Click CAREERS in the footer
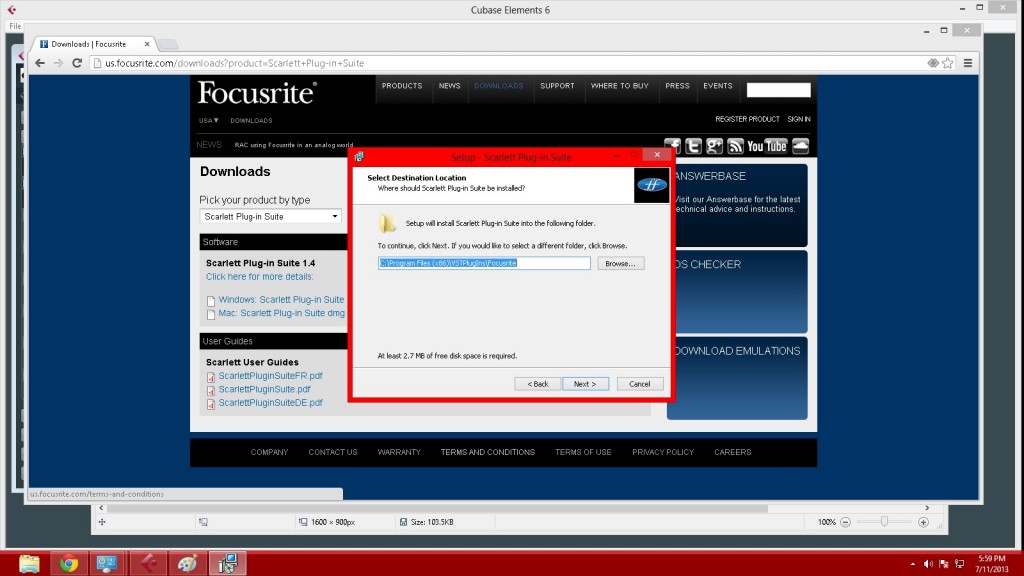The width and height of the screenshot is (1024, 576). tap(733, 452)
